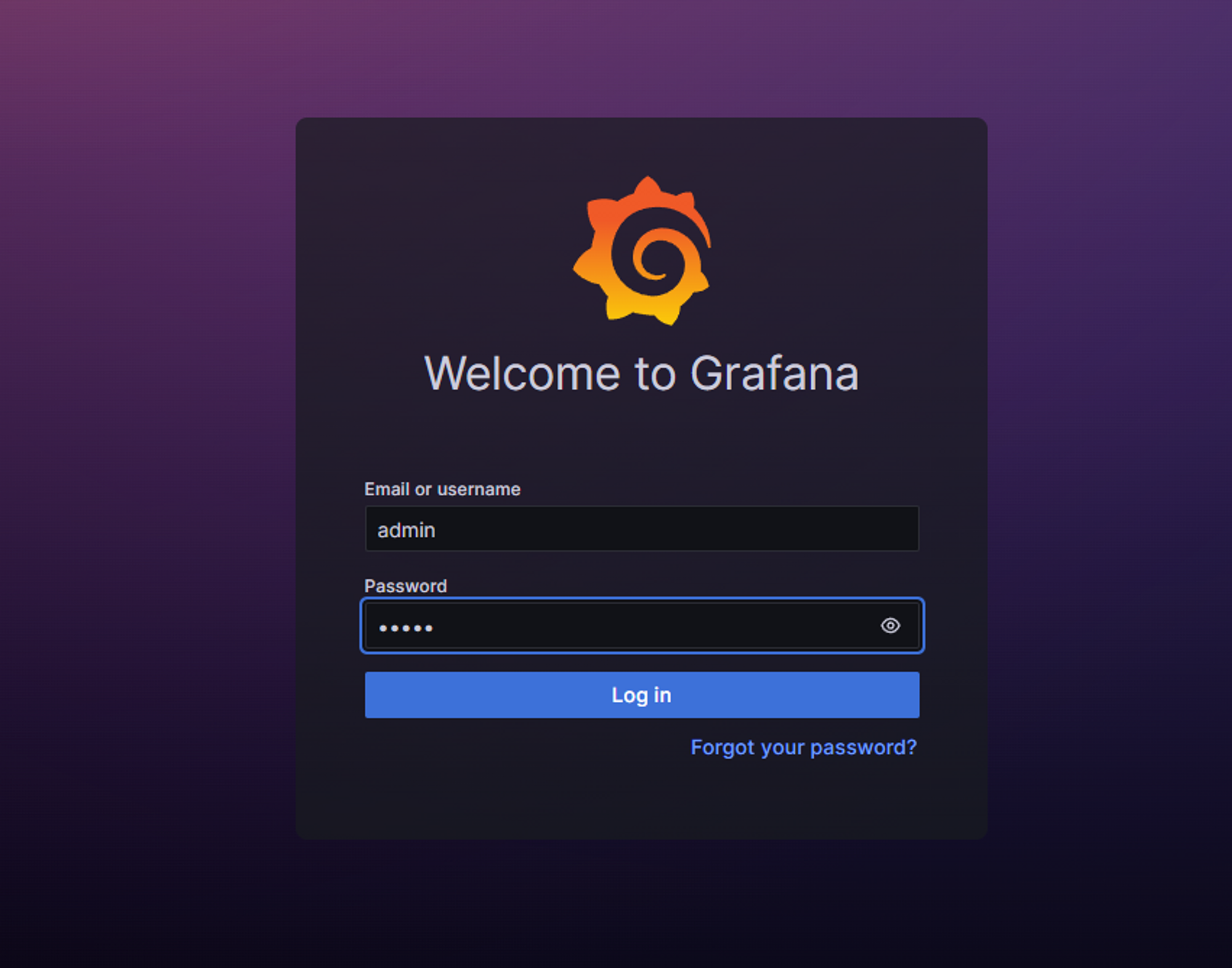Focus the Email or username field
1232x968 pixels.
point(642,529)
